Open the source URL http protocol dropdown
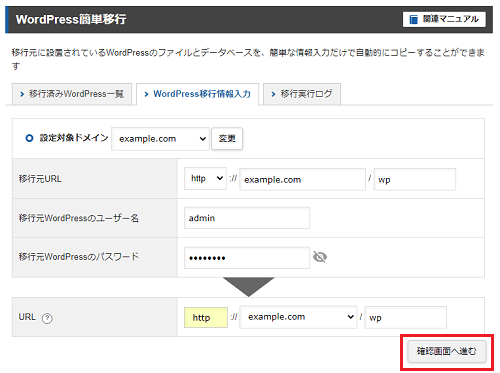Screen dimensions: 500x373 coord(205,179)
